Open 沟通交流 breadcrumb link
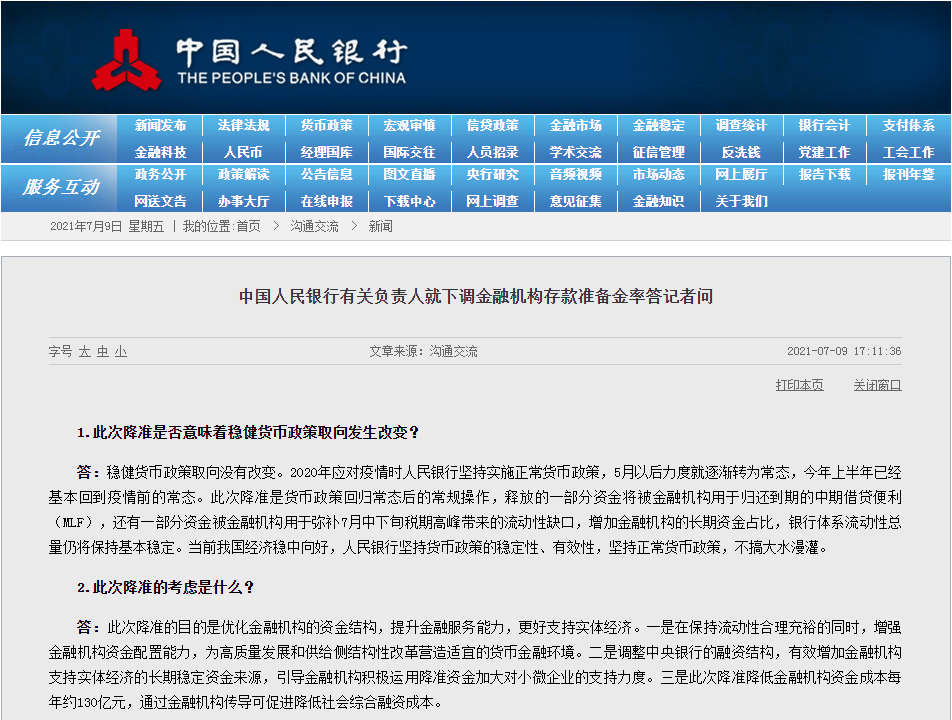This screenshot has height=720, width=952. coord(314,226)
